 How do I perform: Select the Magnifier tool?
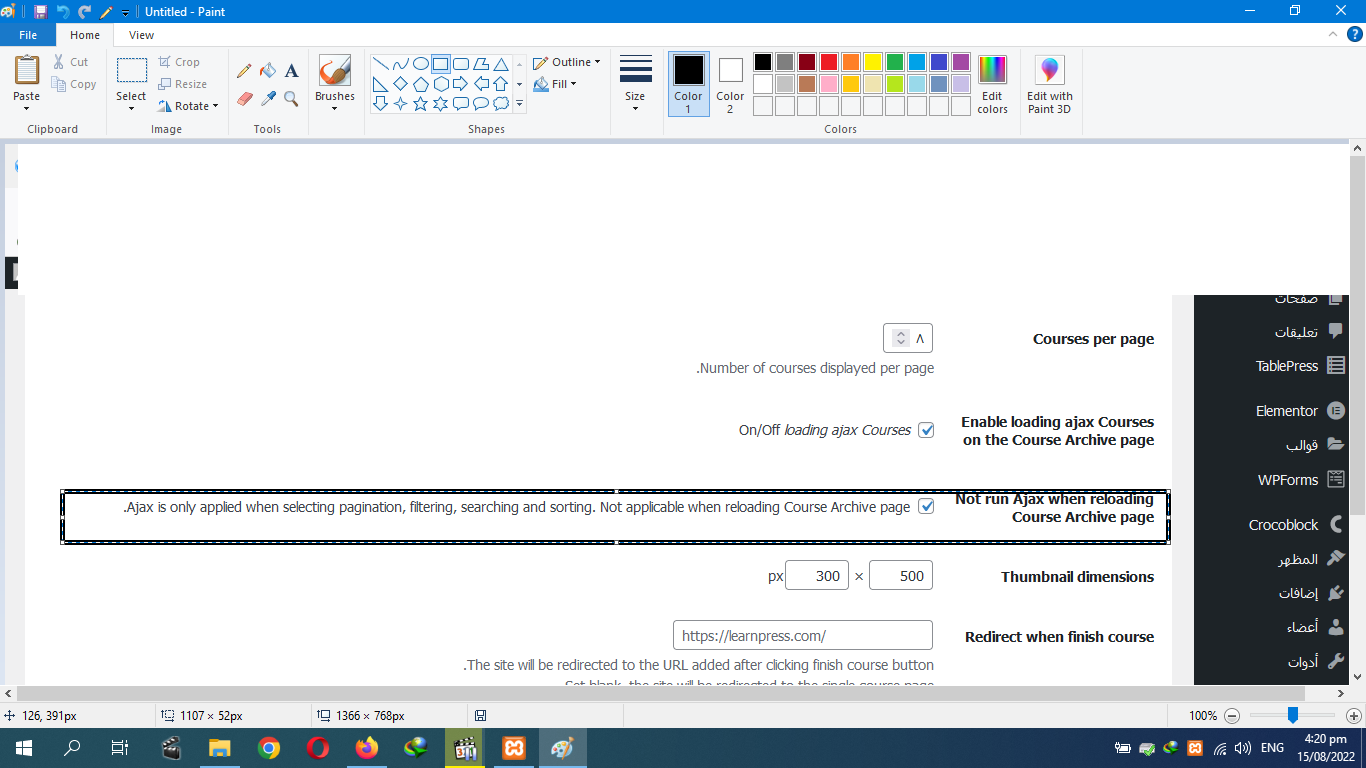point(291,99)
